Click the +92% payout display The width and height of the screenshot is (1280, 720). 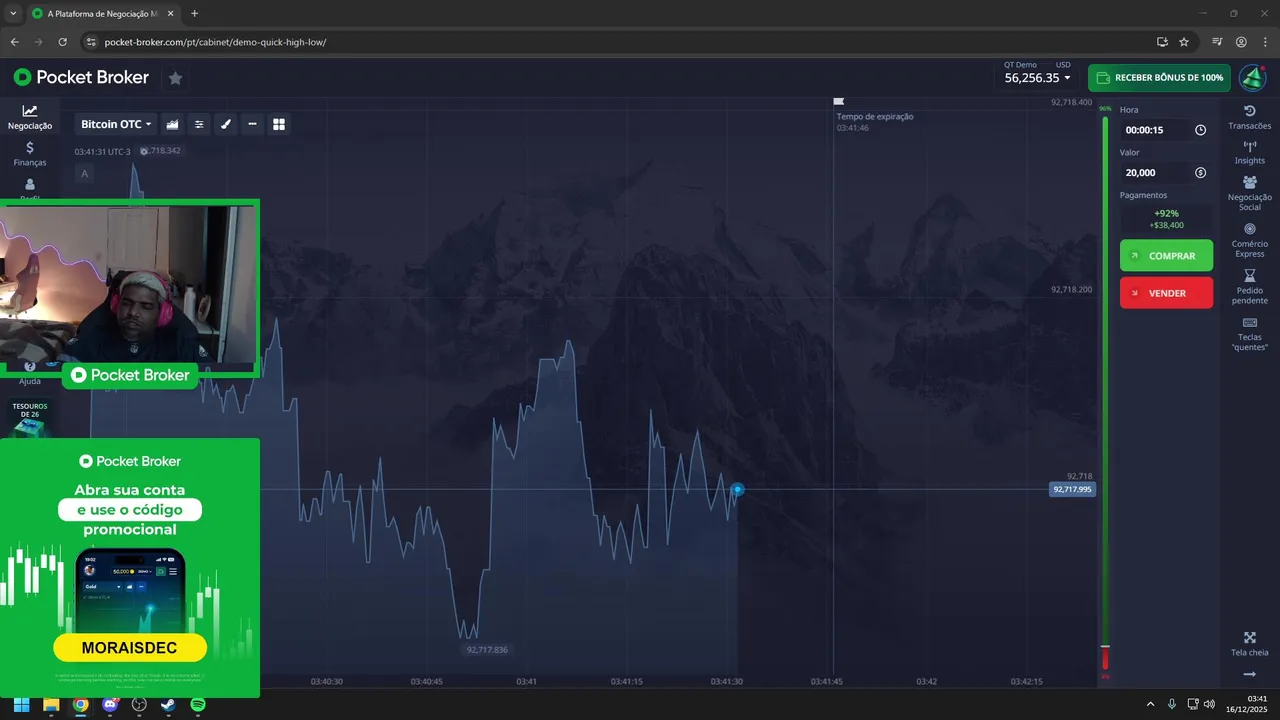pos(1166,219)
